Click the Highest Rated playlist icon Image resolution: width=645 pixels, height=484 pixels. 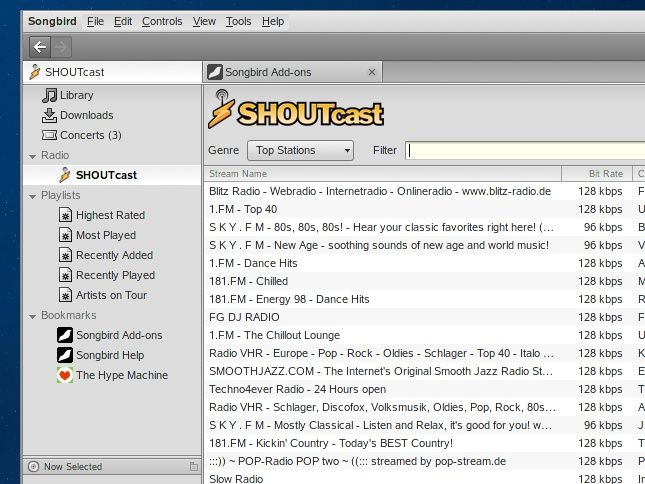click(x=65, y=215)
